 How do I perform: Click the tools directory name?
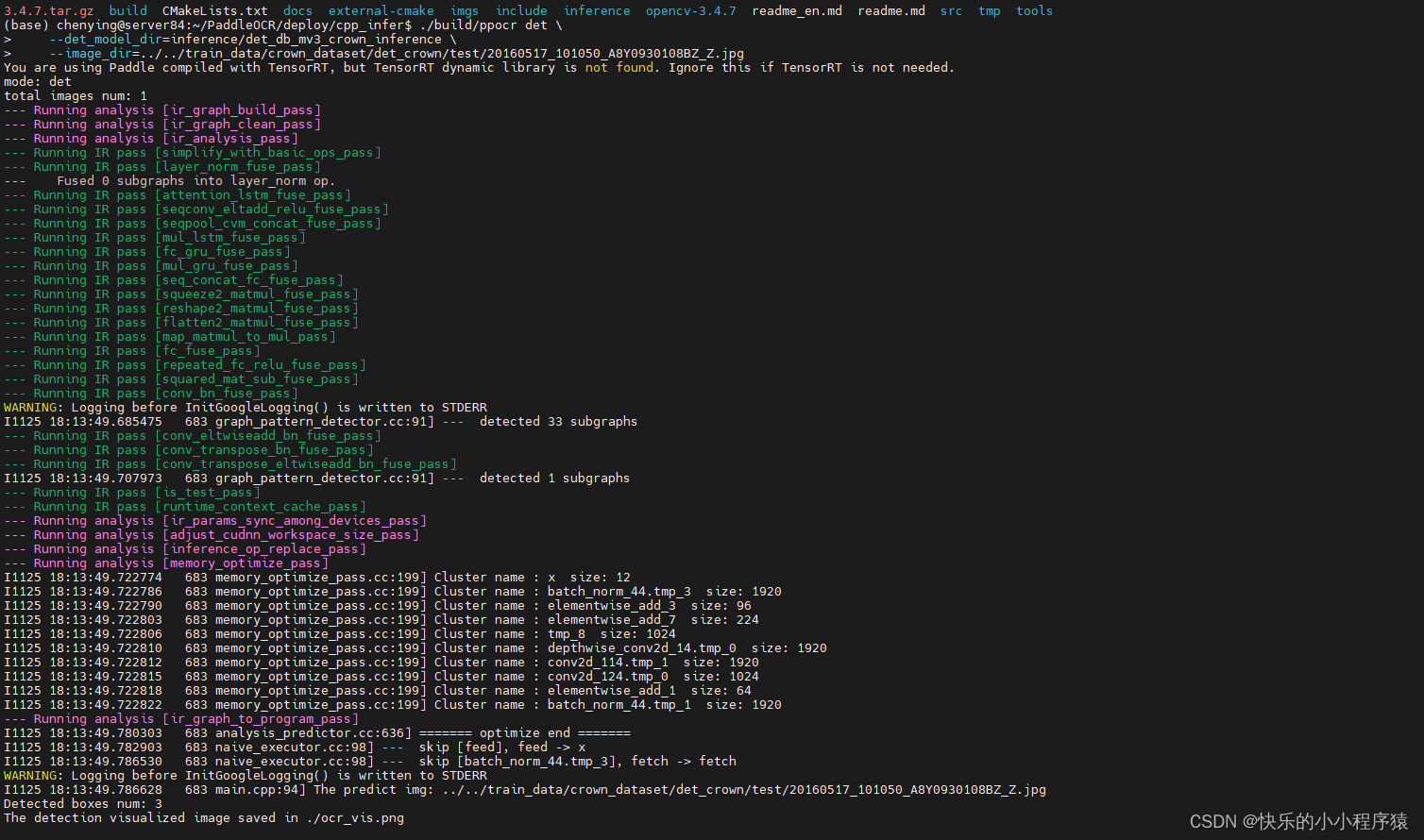coord(1035,11)
